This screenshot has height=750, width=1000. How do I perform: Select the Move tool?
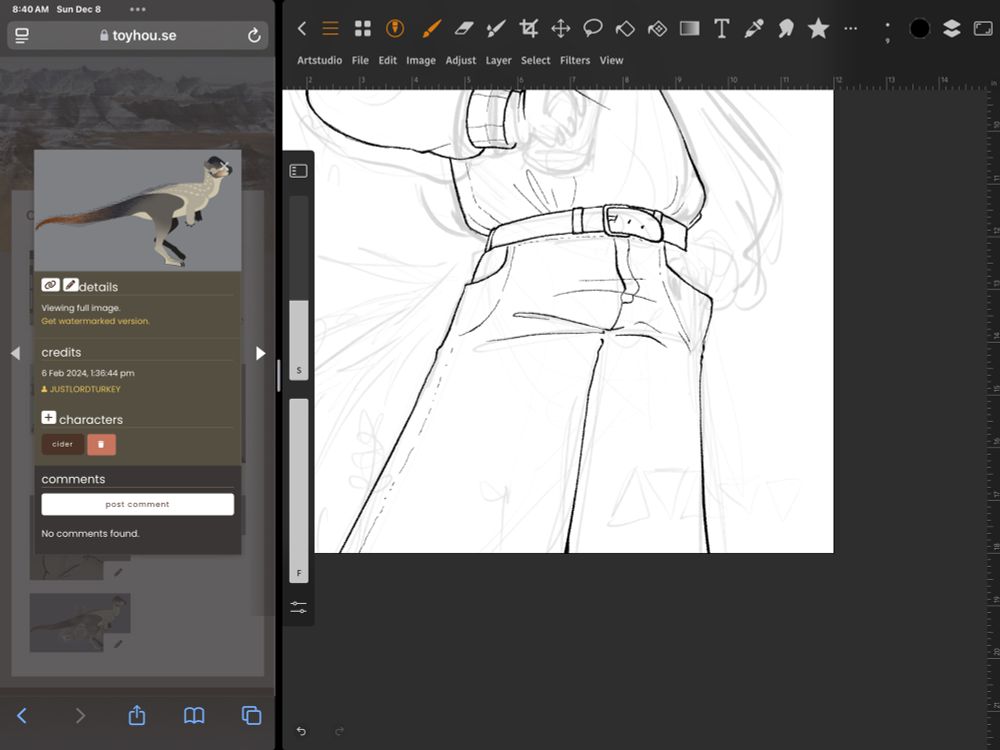pos(561,29)
